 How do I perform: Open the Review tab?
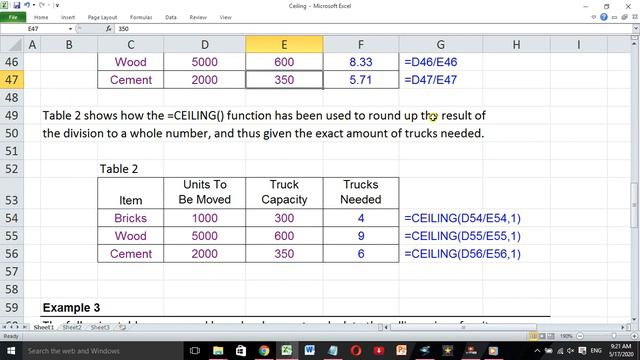[x=198, y=17]
